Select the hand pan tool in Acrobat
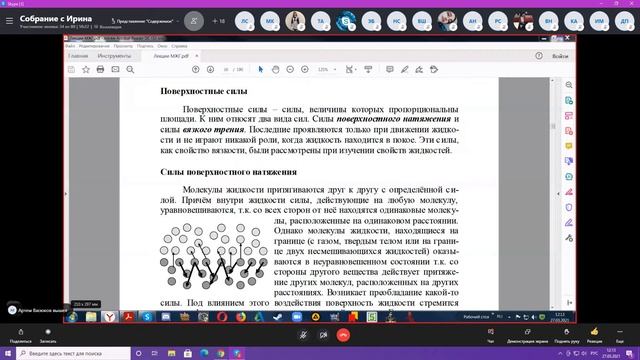This screenshot has width=640, height=360. (276, 69)
